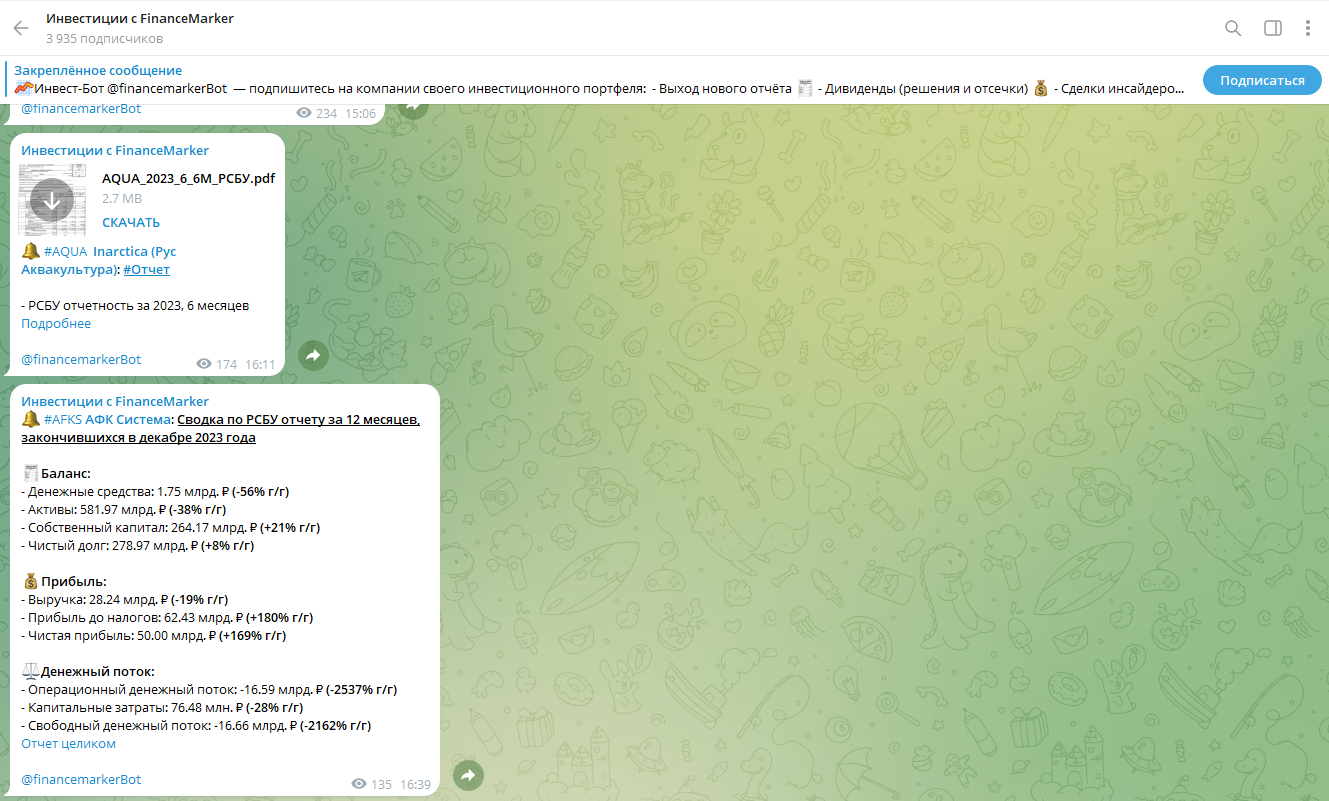Download the AQUA_2023_6_6М_РСБУ.pdf thumbnail arrow
The width and height of the screenshot is (1329, 801).
tap(52, 201)
